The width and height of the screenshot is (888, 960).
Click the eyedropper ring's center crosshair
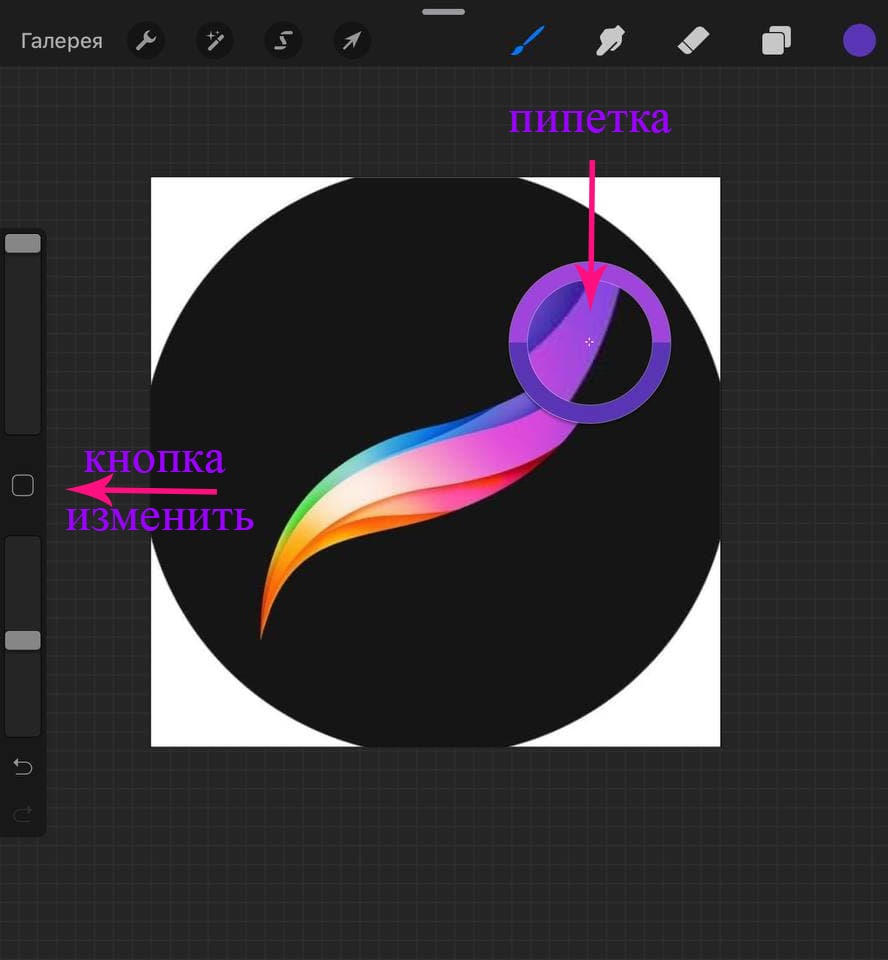pyautogui.click(x=589, y=342)
